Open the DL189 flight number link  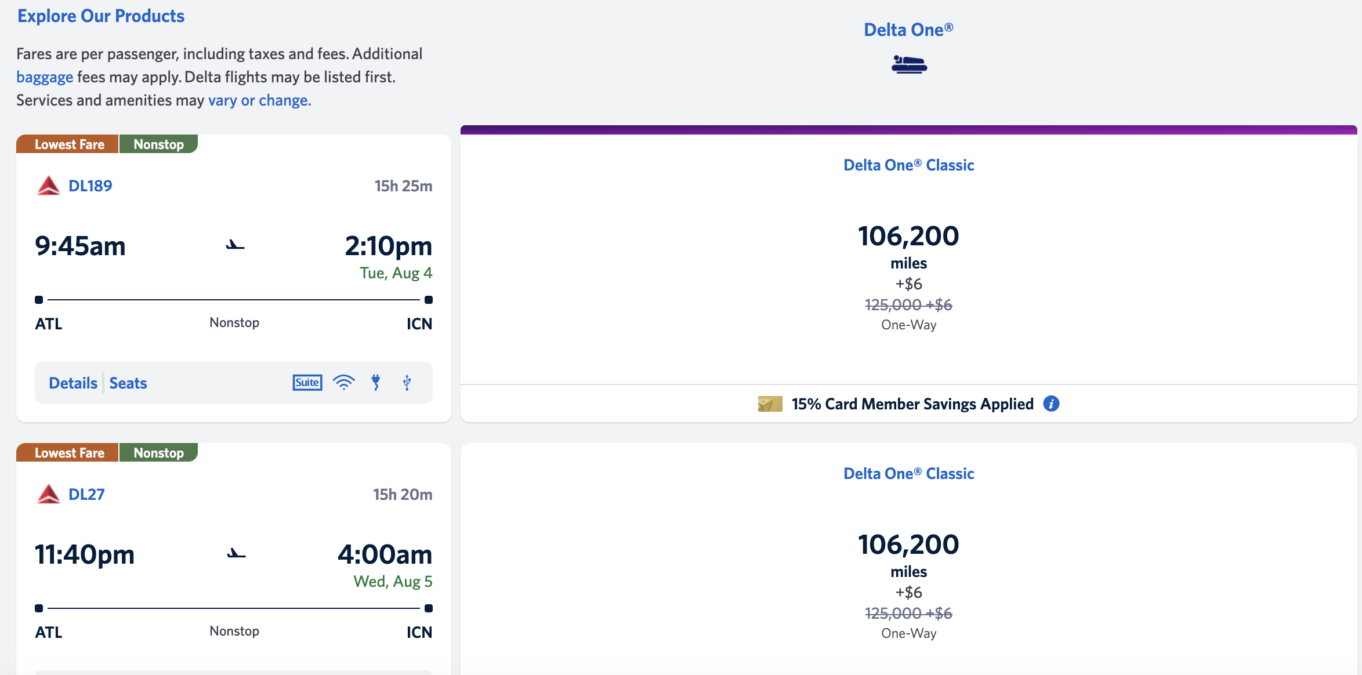click(90, 186)
